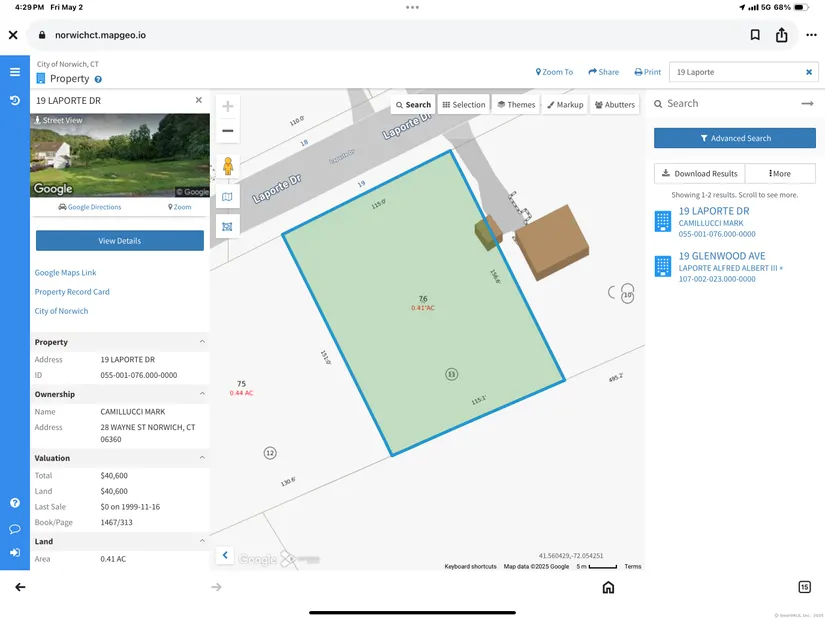Click the help question mark in the sidebar
The width and height of the screenshot is (825, 619).
[15, 503]
